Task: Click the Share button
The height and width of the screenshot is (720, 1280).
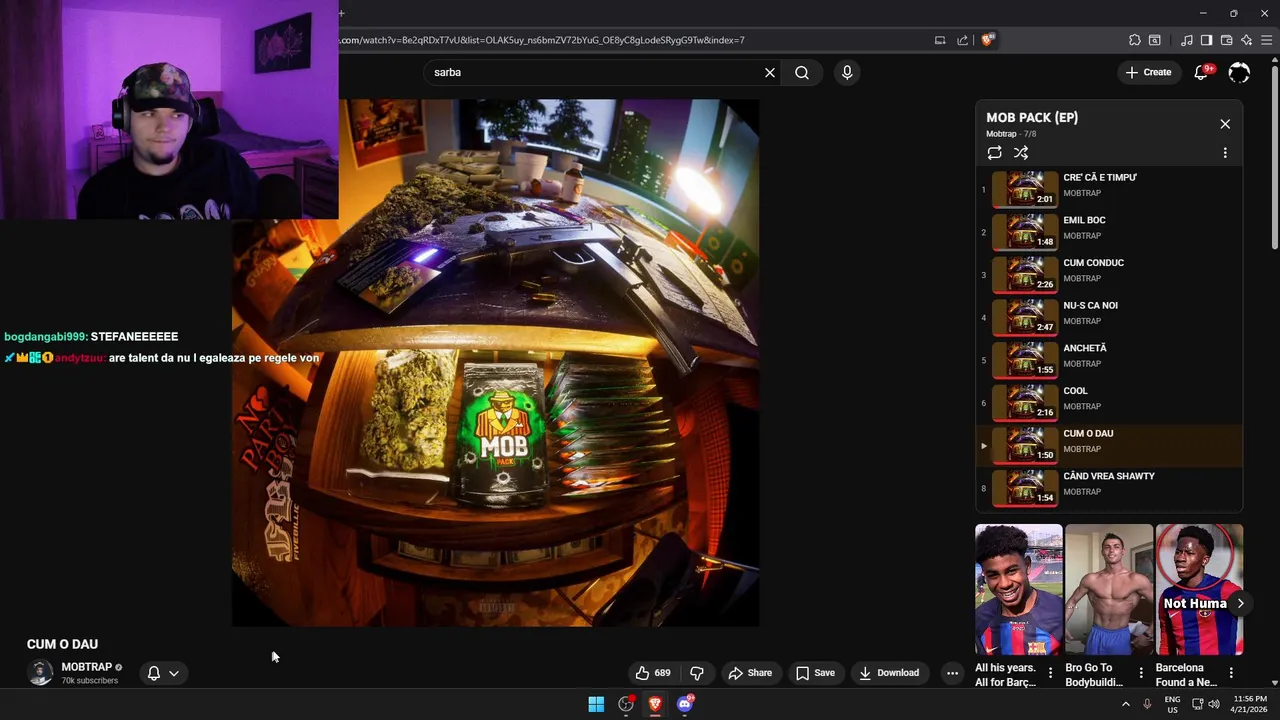Action: pyautogui.click(x=750, y=673)
